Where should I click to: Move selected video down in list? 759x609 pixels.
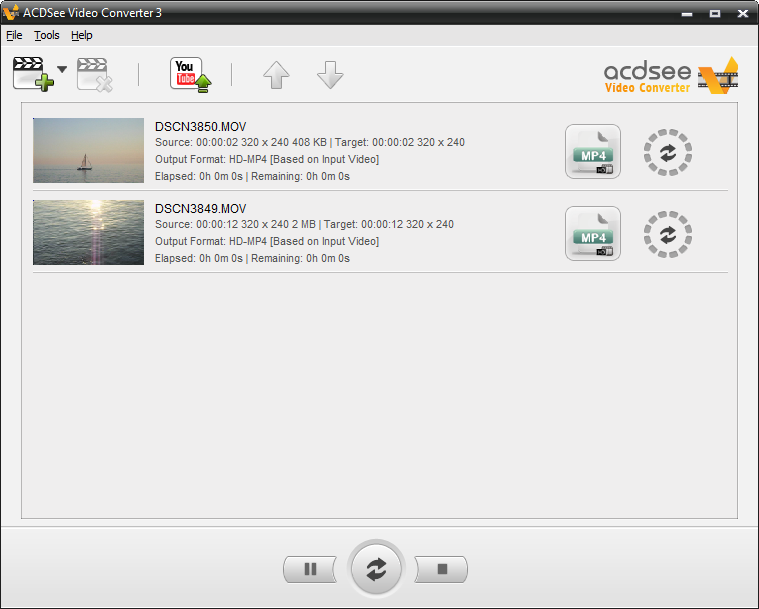(x=330, y=75)
